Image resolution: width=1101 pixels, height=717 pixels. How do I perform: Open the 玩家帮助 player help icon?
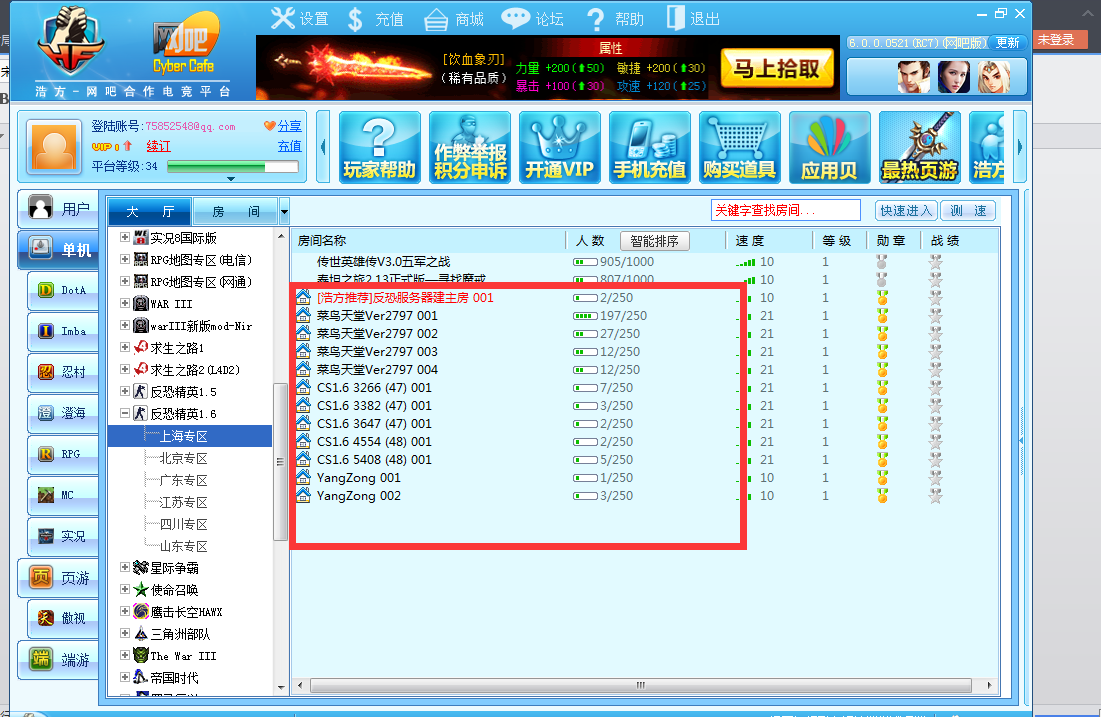point(379,147)
